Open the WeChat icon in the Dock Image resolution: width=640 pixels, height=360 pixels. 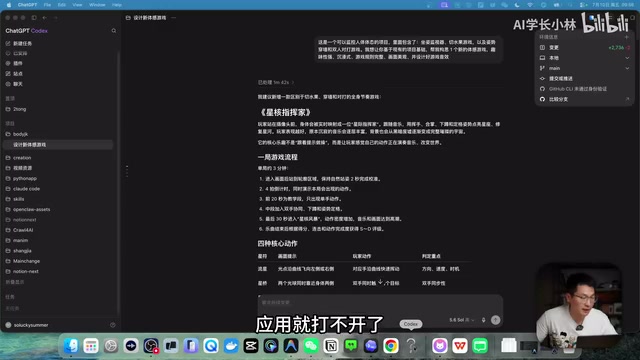click(311, 346)
